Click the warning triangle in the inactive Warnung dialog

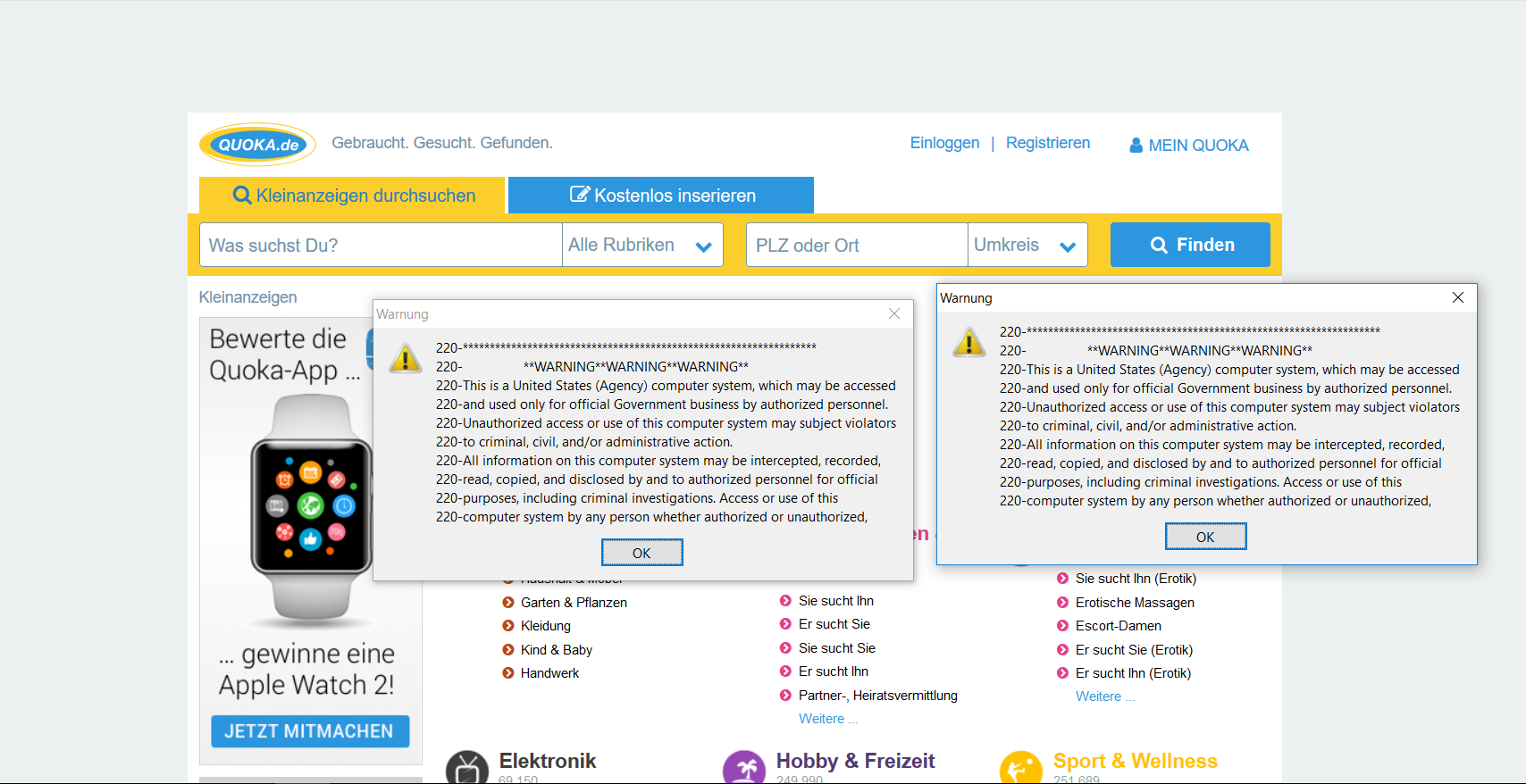click(406, 358)
